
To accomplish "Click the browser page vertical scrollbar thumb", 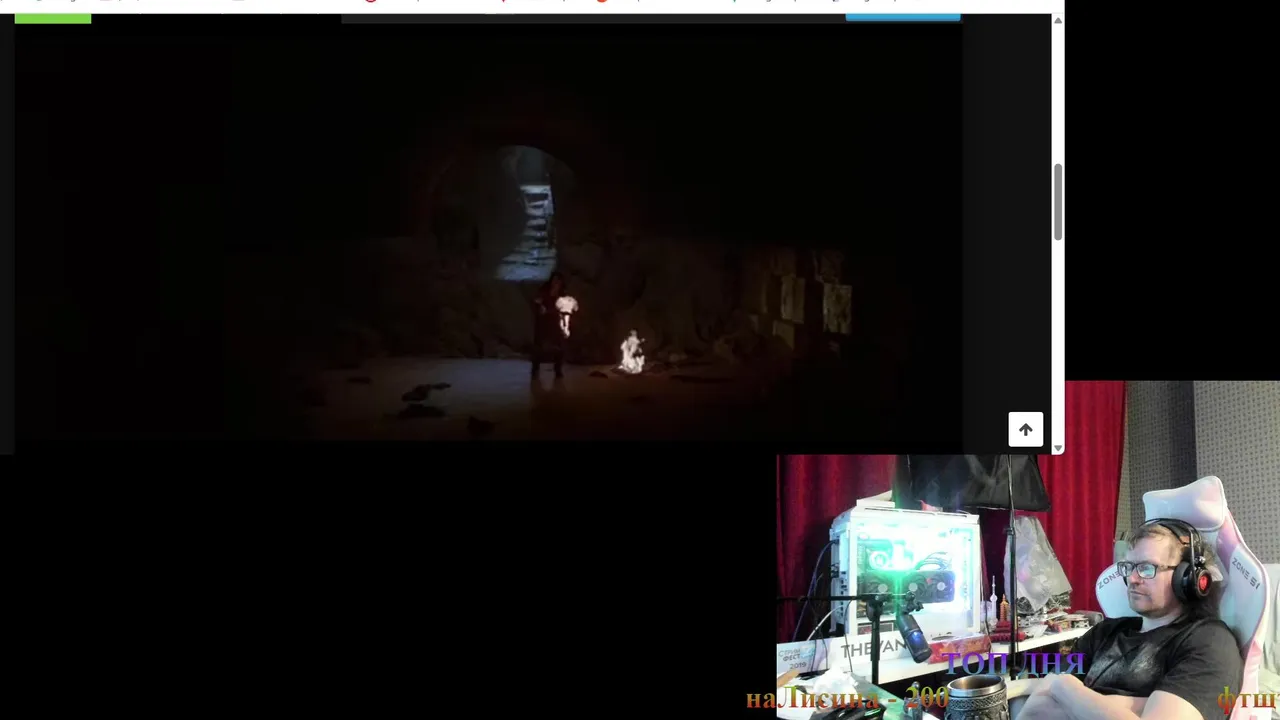I will coord(1058,202).
